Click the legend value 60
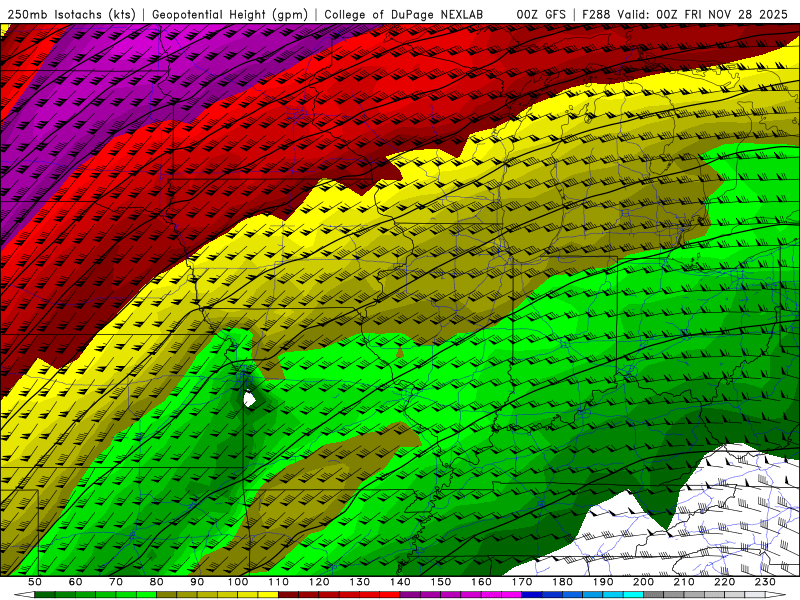Screen dimensions: 800x600 [x=75, y=582]
